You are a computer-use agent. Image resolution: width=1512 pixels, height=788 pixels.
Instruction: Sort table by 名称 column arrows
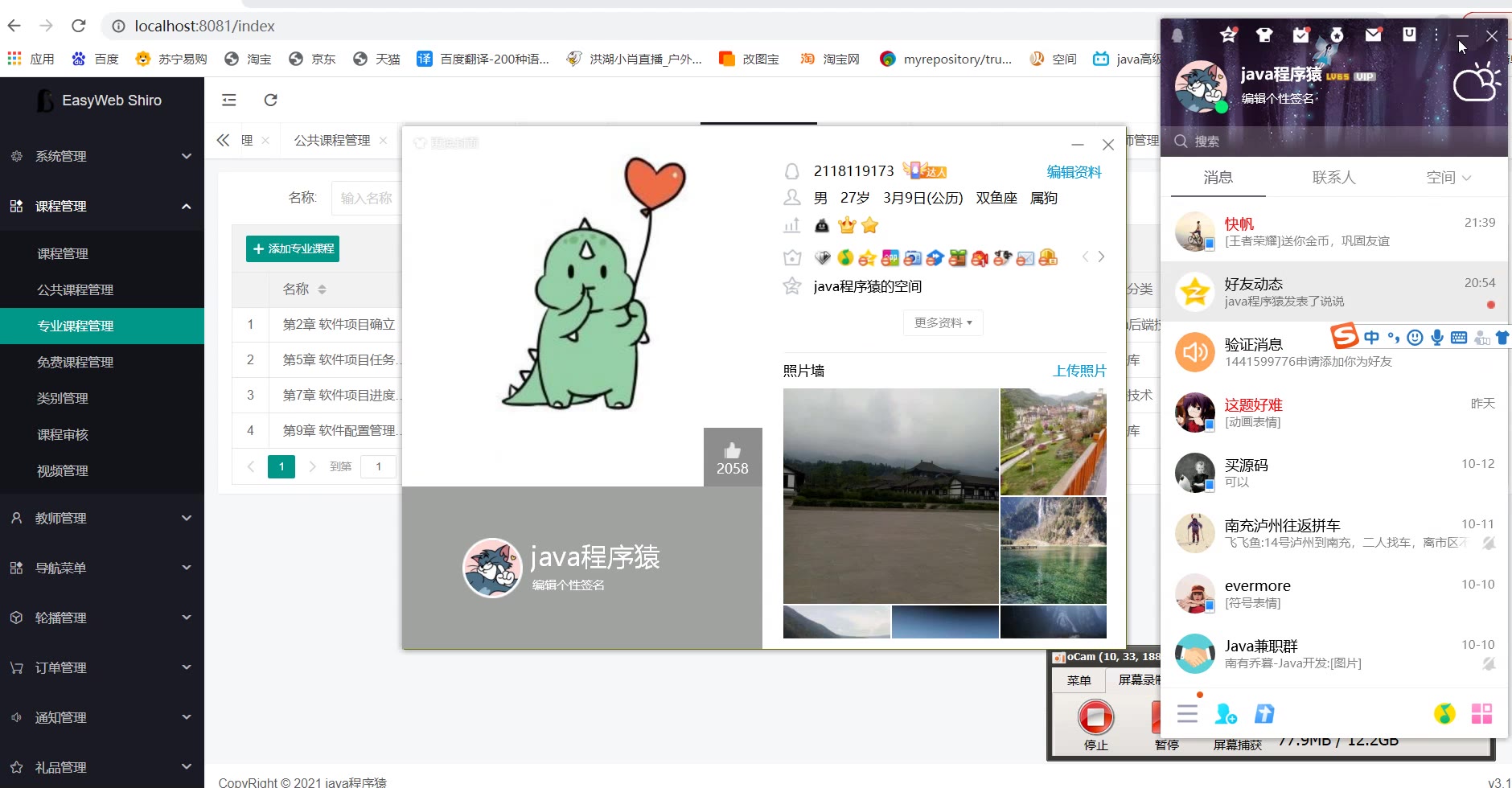pyautogui.click(x=322, y=289)
